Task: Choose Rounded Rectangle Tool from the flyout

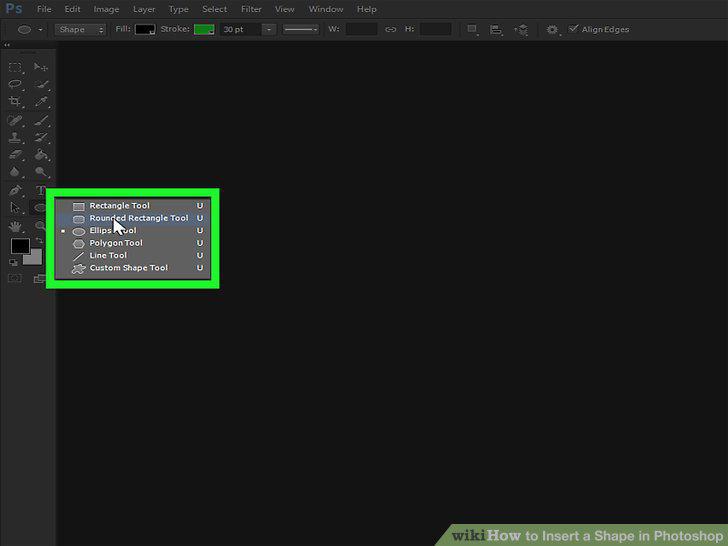Action: click(133, 218)
